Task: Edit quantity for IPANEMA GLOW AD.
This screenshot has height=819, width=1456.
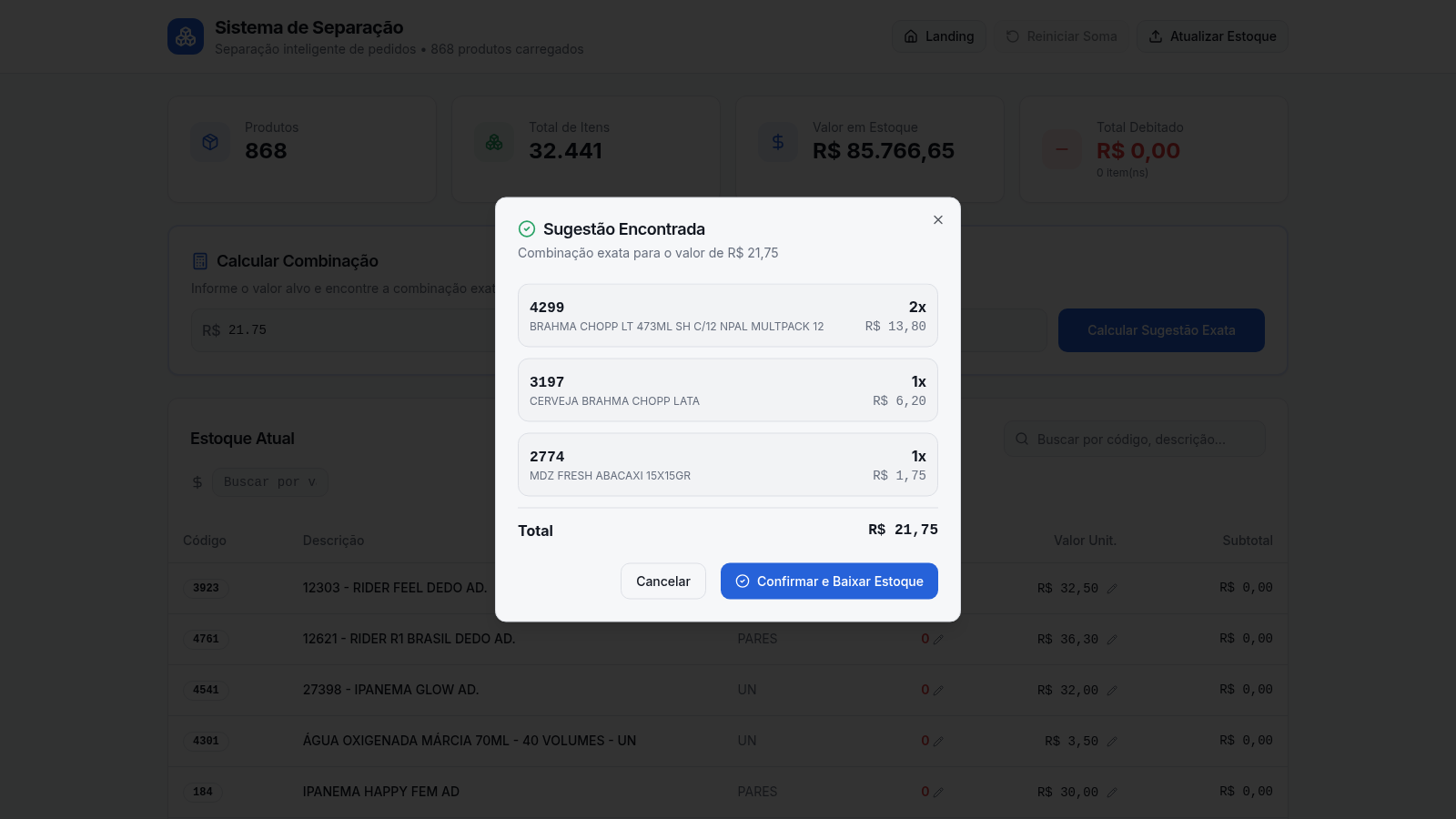Action: [x=938, y=691]
